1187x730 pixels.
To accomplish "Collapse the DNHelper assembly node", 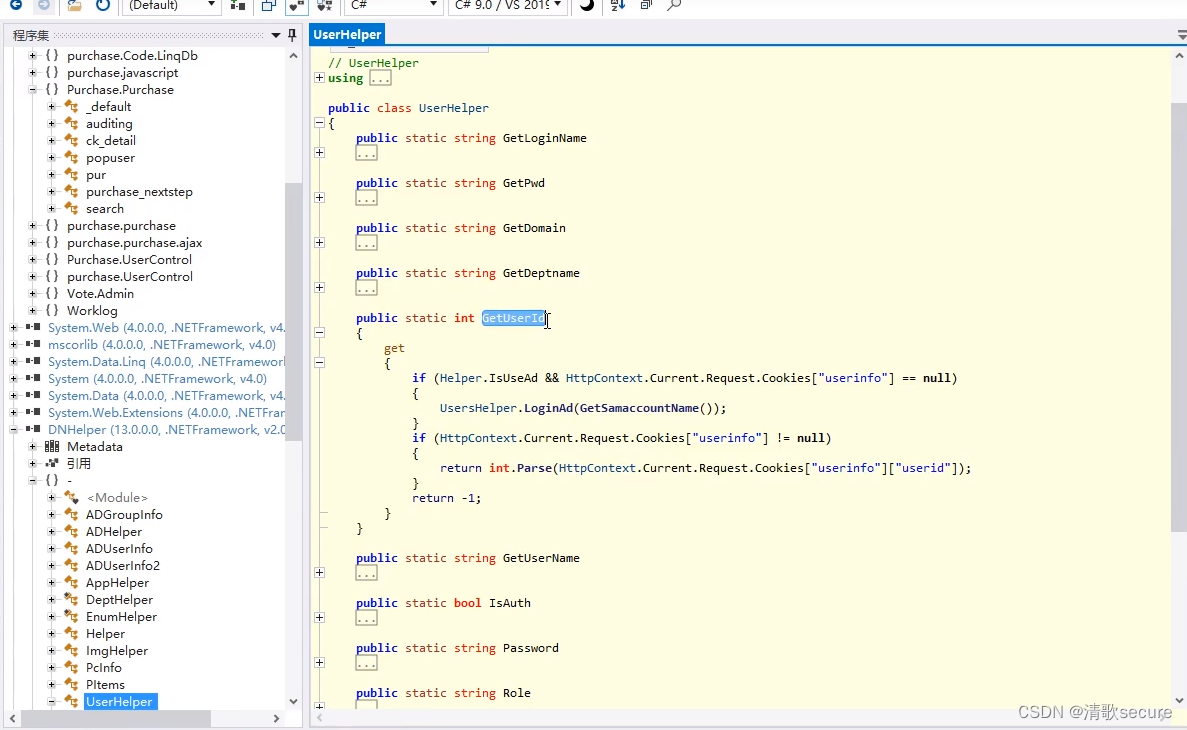I will (x=14, y=429).
